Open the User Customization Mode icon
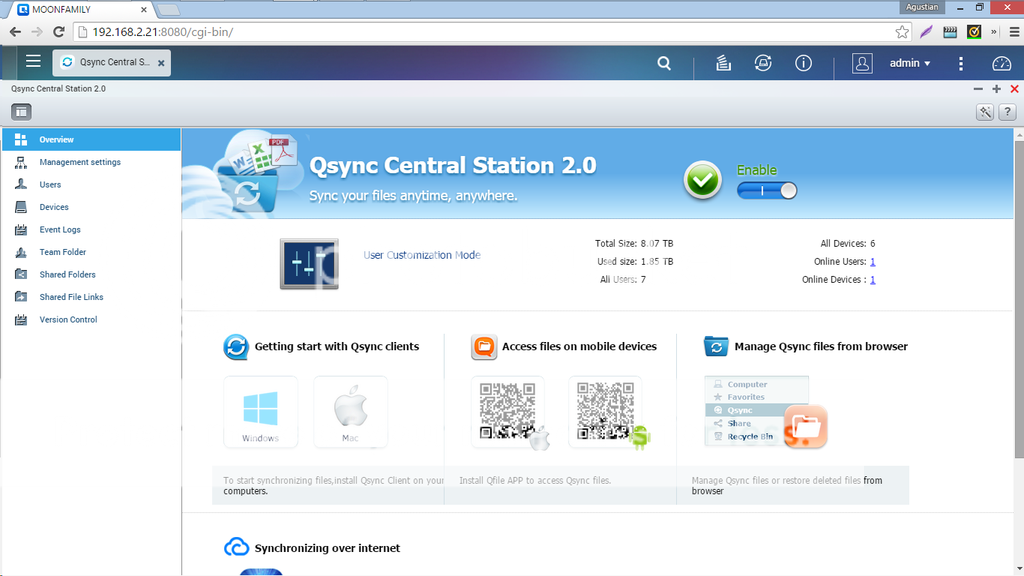The height and width of the screenshot is (576, 1024). [x=309, y=264]
